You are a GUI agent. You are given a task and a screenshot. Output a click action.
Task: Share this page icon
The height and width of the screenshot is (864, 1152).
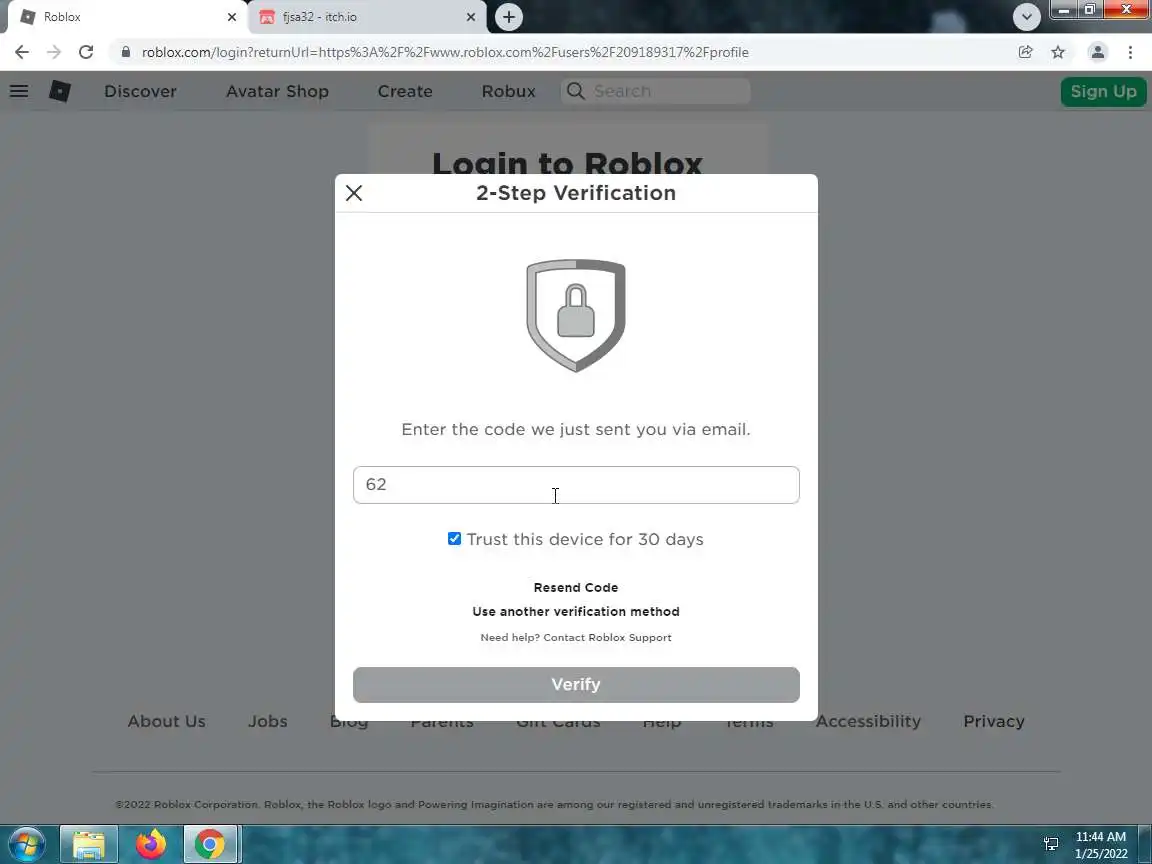pos(1026,52)
